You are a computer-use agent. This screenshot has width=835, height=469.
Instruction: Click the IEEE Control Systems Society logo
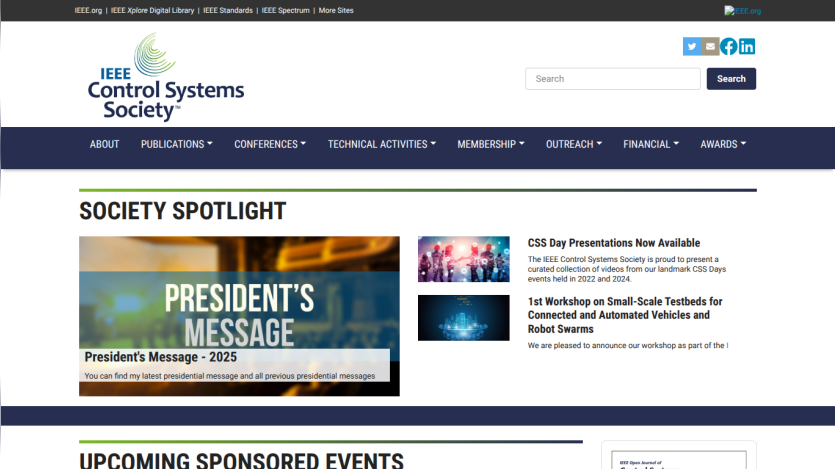166,77
